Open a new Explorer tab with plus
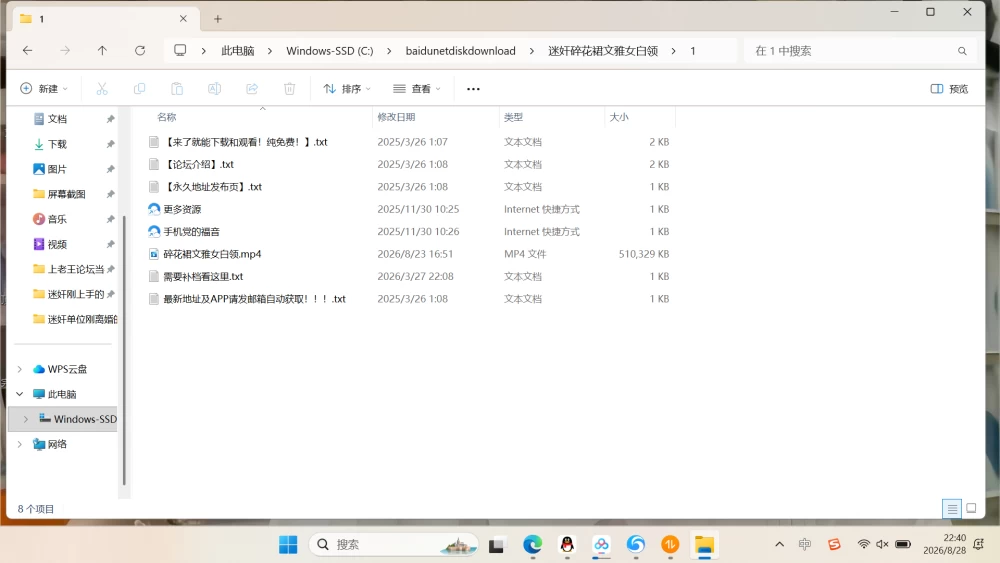The image size is (1000, 563). tap(217, 19)
